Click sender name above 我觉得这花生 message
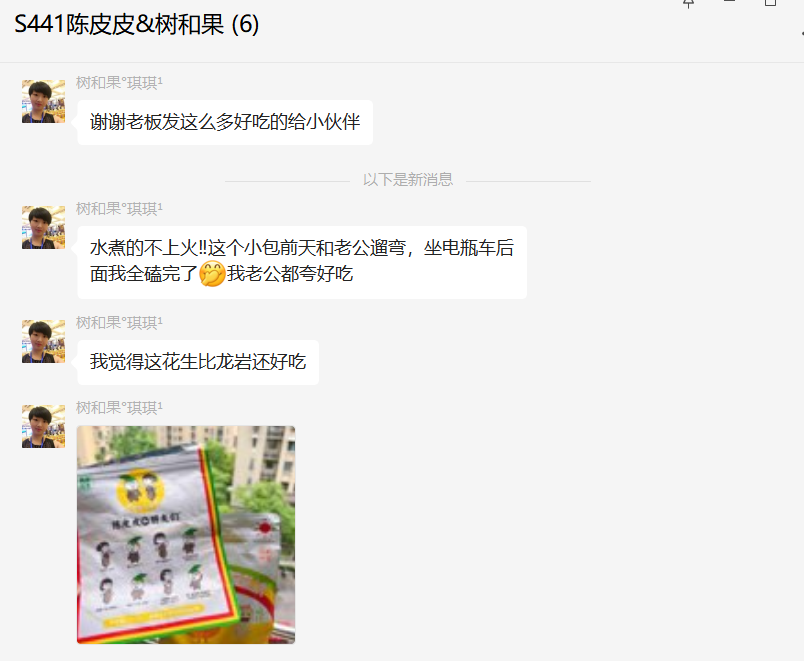 click(119, 323)
